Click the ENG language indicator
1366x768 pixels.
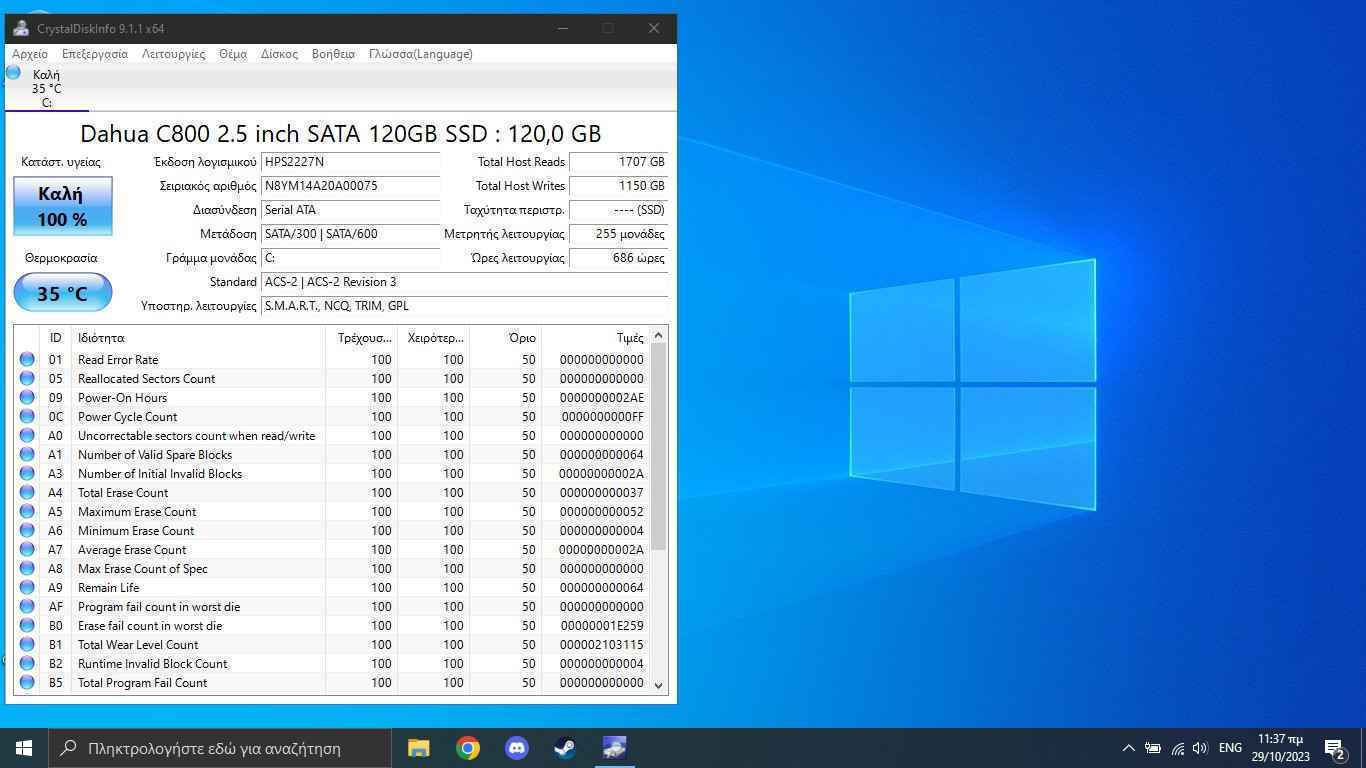(1230, 748)
